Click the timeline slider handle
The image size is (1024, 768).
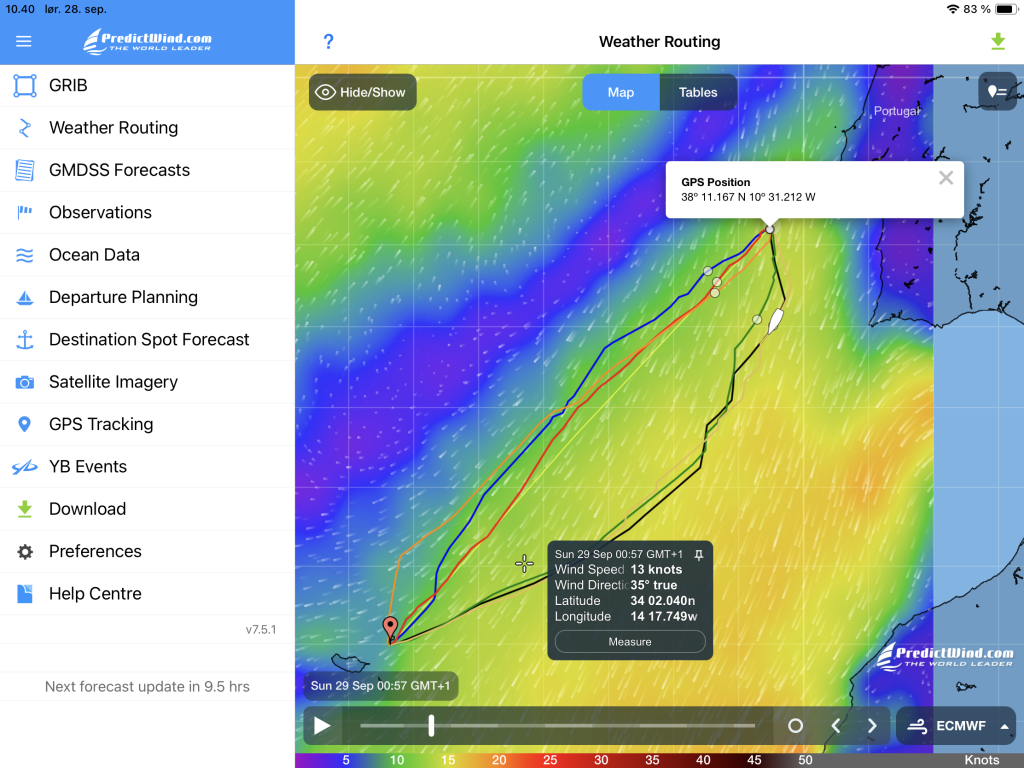point(431,726)
